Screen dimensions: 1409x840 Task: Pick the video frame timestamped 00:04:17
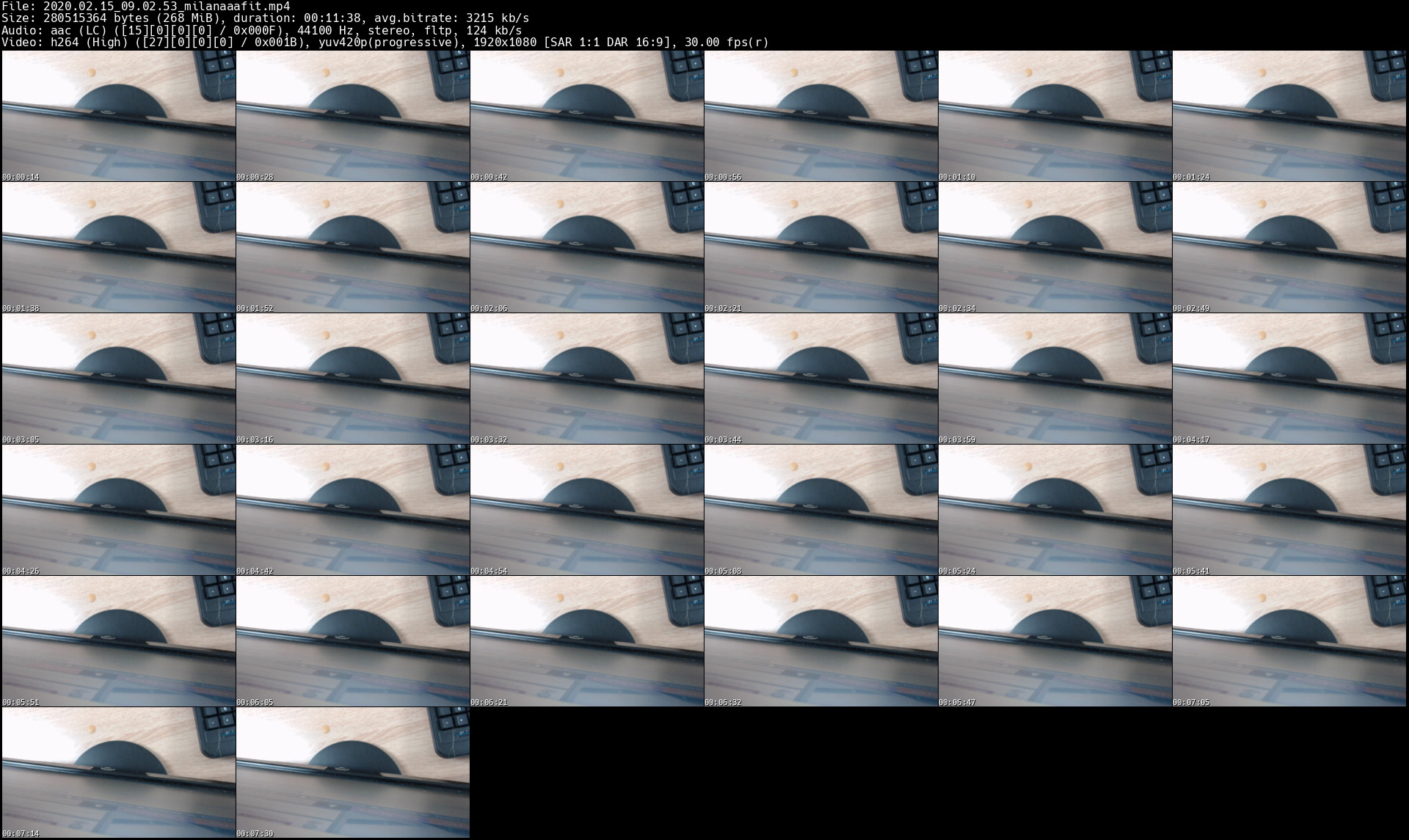1289,379
